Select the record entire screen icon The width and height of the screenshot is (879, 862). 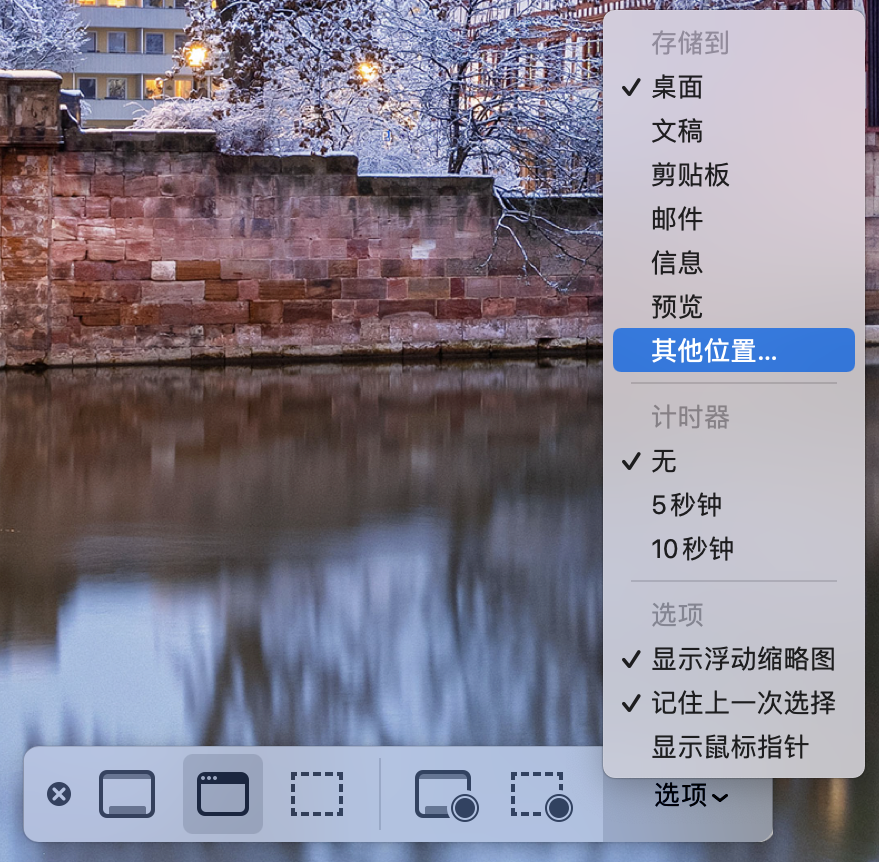click(x=445, y=794)
